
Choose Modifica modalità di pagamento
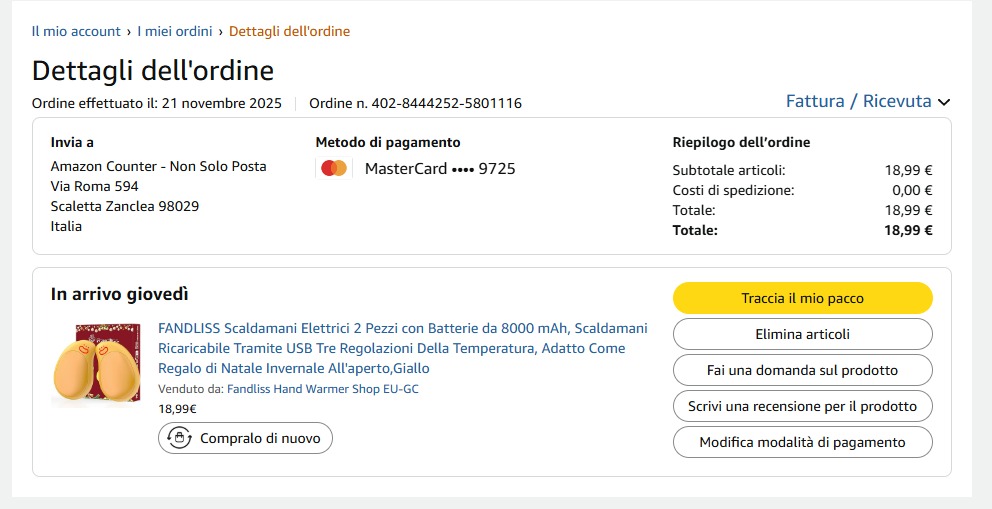coord(802,442)
